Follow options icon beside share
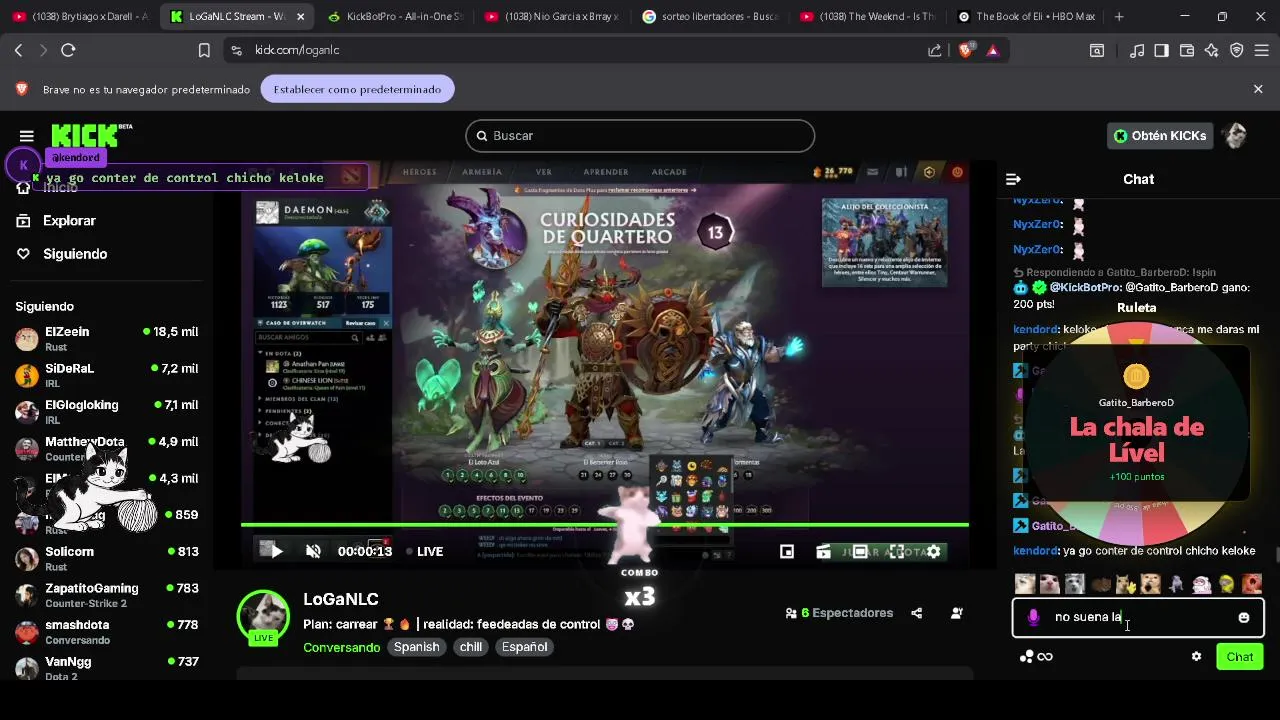The image size is (1280, 720). (957, 613)
